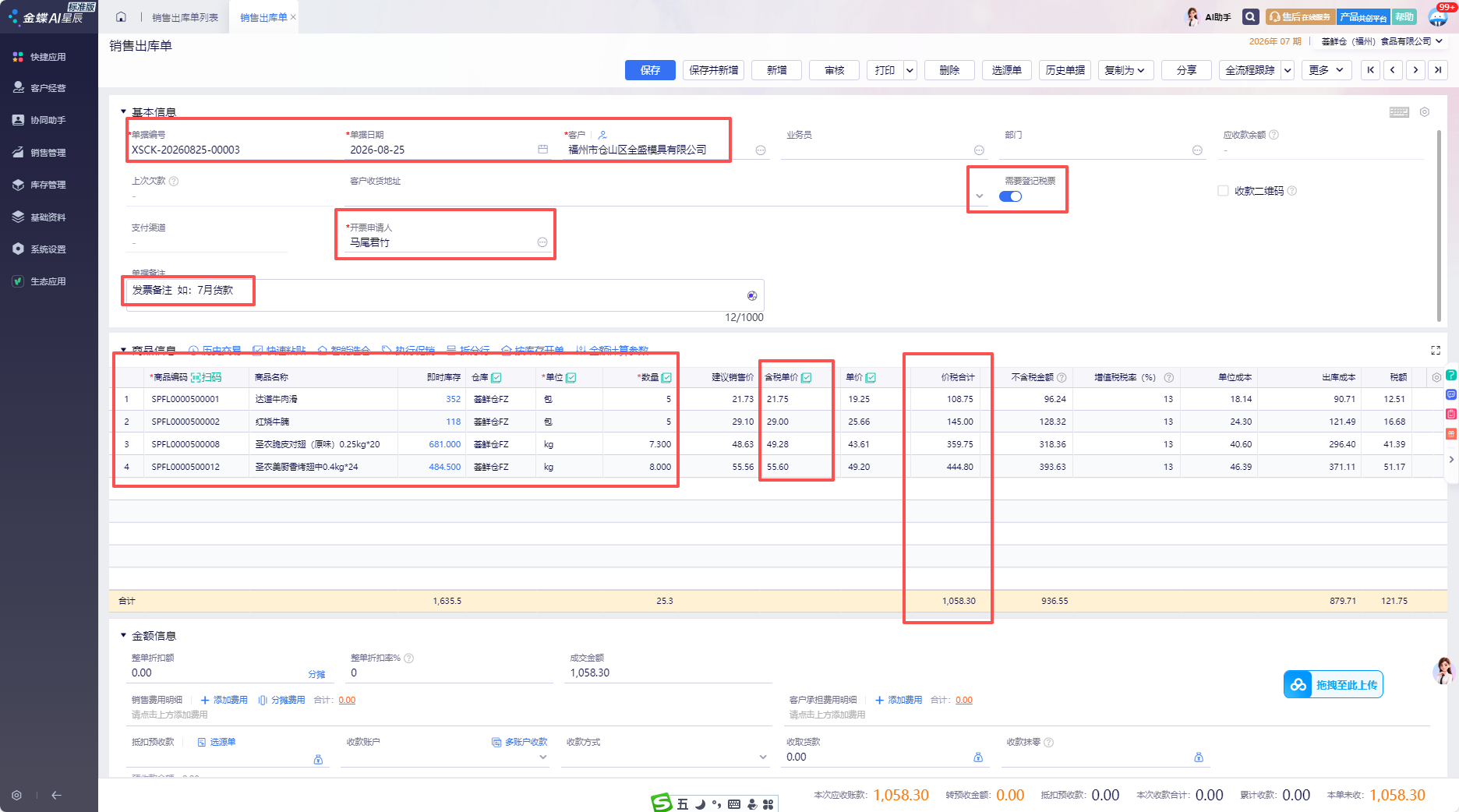Open the 收款方式 dropdown

tap(762, 757)
